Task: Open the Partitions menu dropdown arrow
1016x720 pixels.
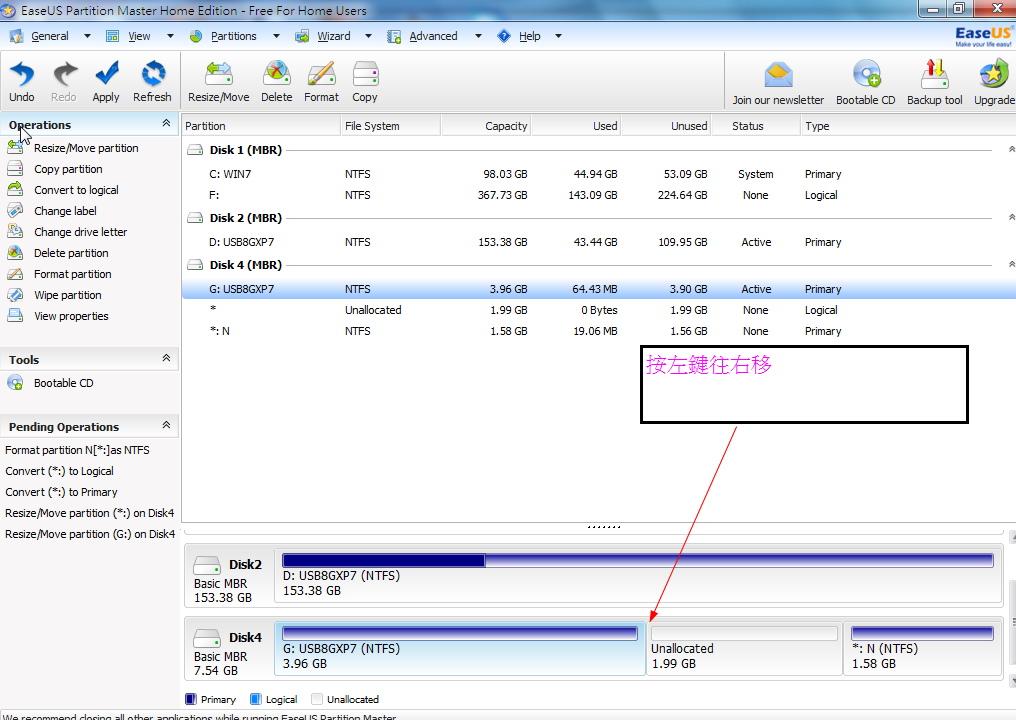Action: point(276,36)
